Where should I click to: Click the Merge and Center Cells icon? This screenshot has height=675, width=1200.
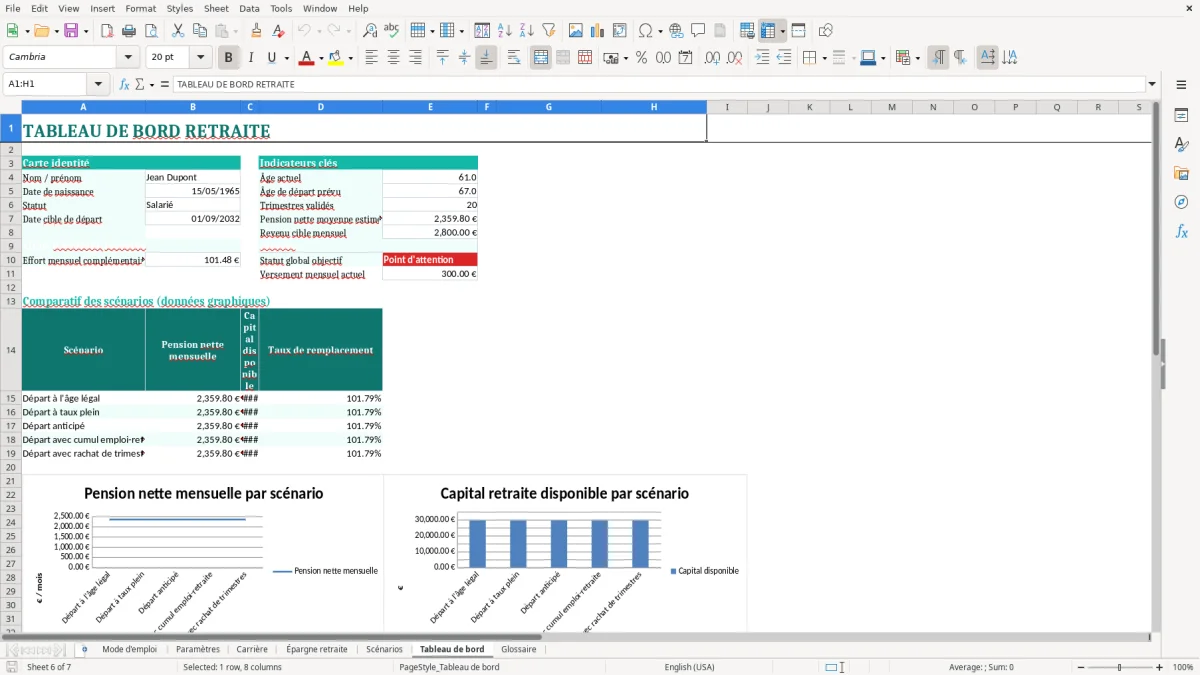[541, 58]
